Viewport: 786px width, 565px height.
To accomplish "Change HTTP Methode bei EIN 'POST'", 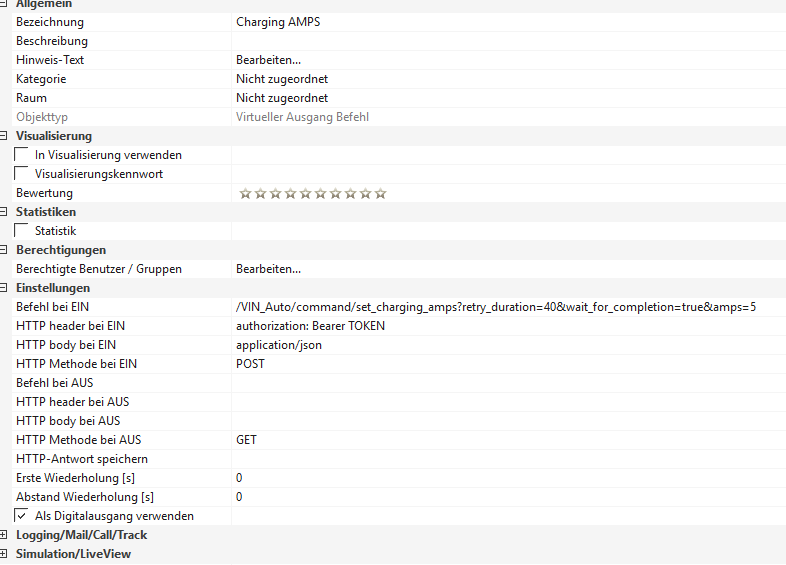I will pos(508,364).
